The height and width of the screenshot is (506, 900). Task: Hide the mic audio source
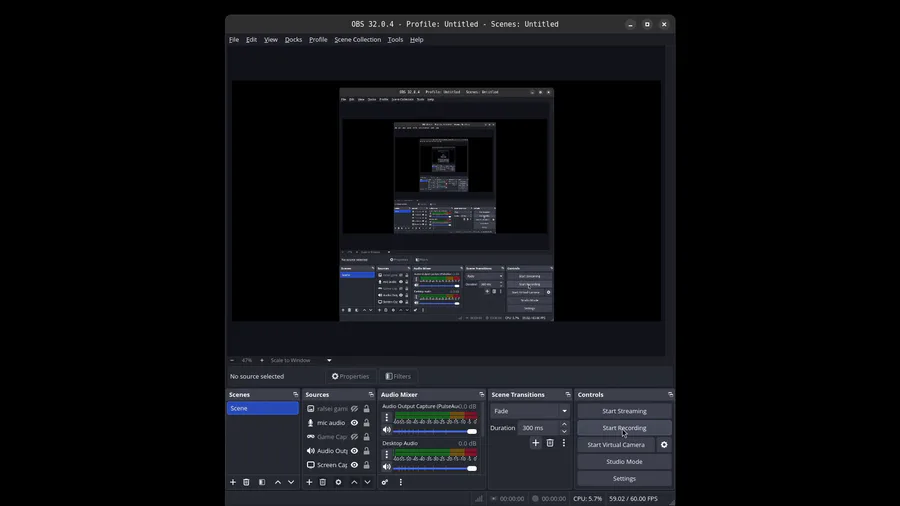point(355,423)
